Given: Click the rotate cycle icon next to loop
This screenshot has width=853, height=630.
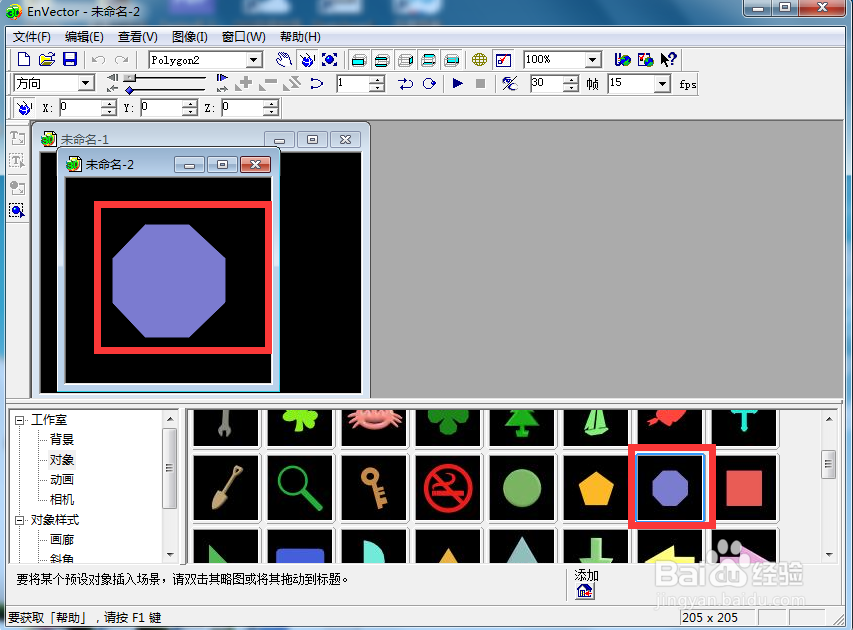Looking at the screenshot, I should tap(429, 83).
